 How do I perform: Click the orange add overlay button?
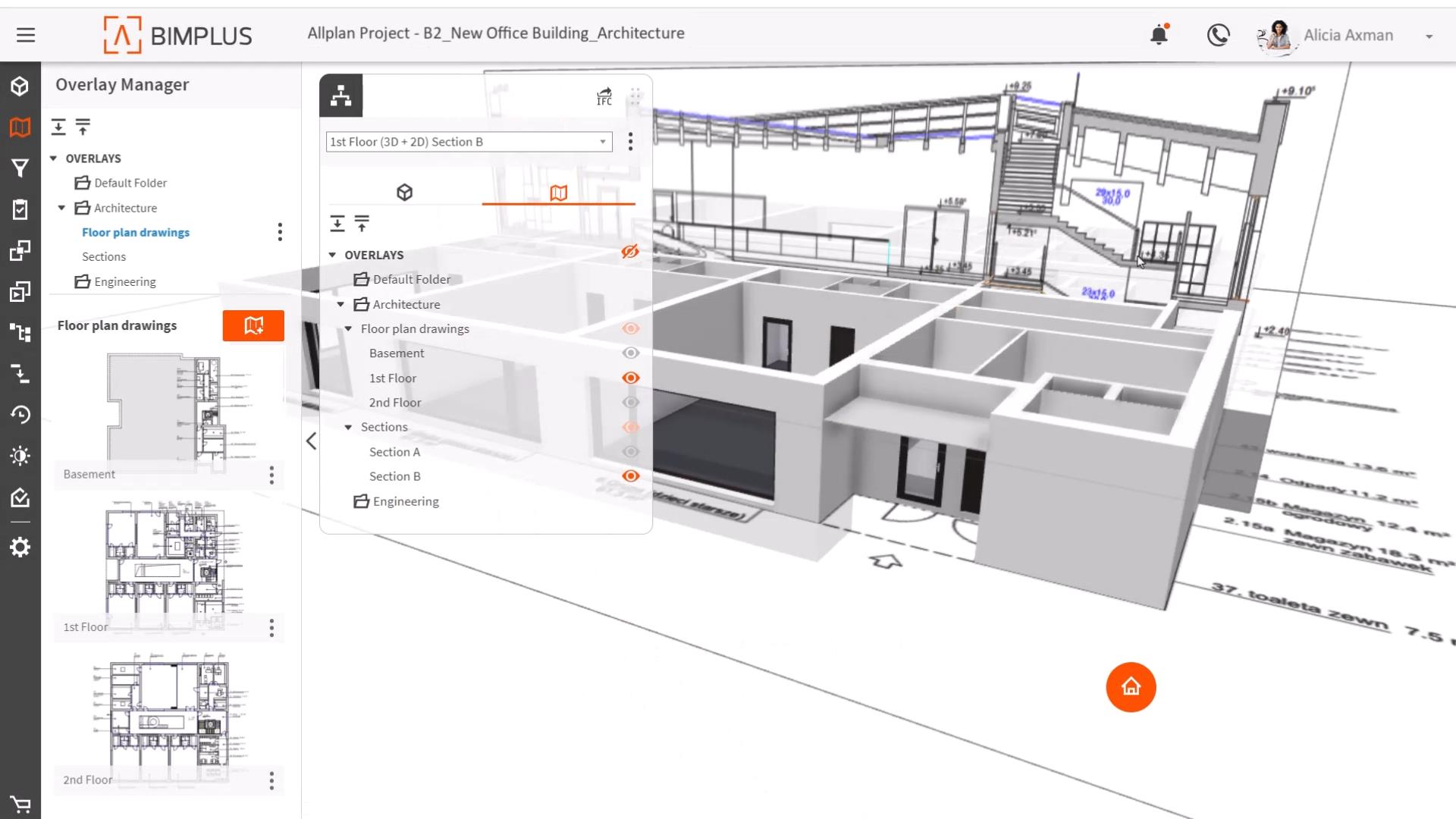pos(253,325)
